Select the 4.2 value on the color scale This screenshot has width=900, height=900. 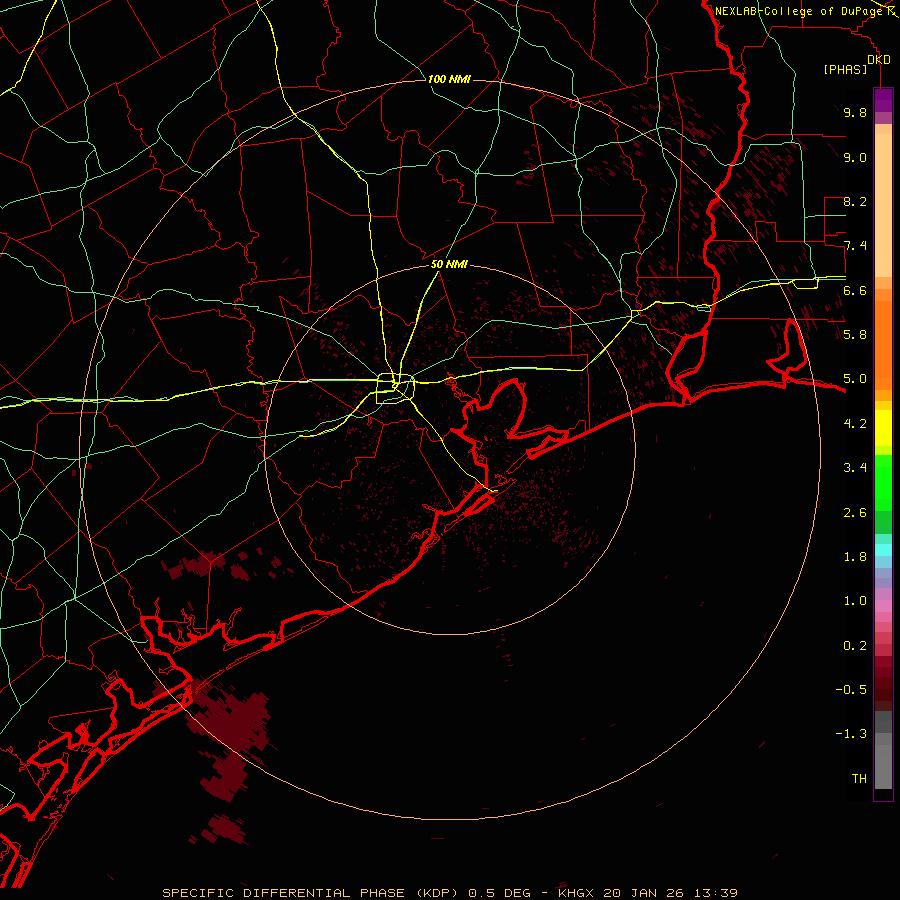tap(855, 424)
